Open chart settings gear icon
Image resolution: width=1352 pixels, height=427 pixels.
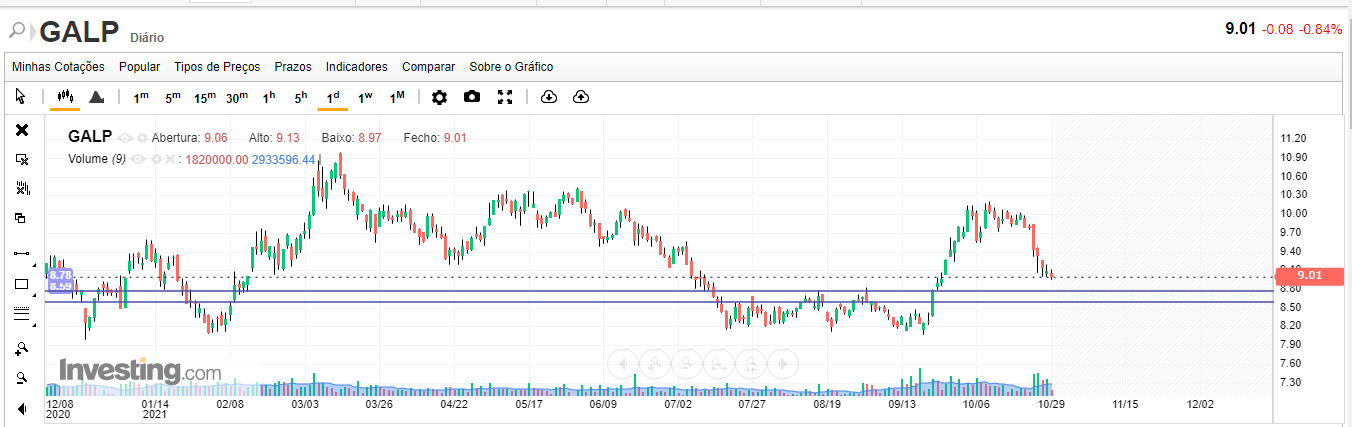coord(439,97)
